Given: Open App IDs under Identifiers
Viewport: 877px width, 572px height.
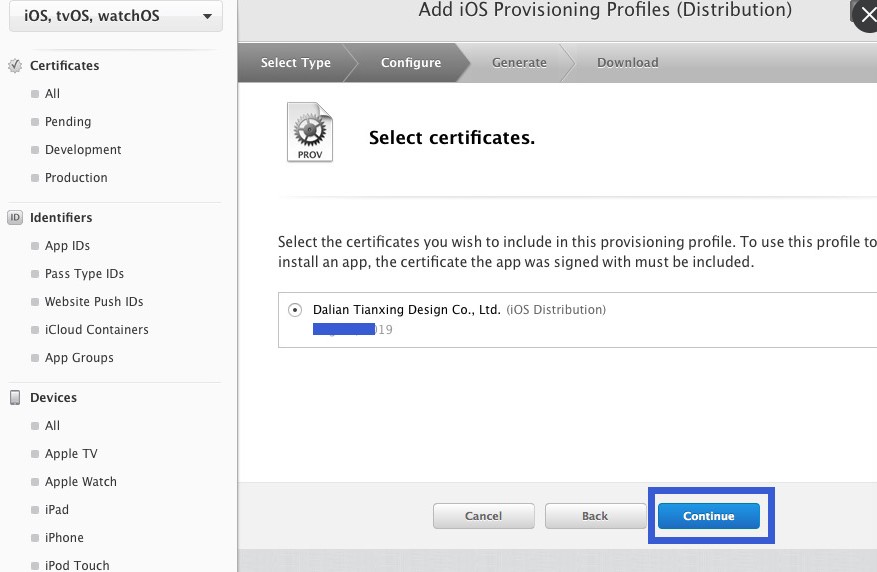Looking at the screenshot, I should 67,246.
